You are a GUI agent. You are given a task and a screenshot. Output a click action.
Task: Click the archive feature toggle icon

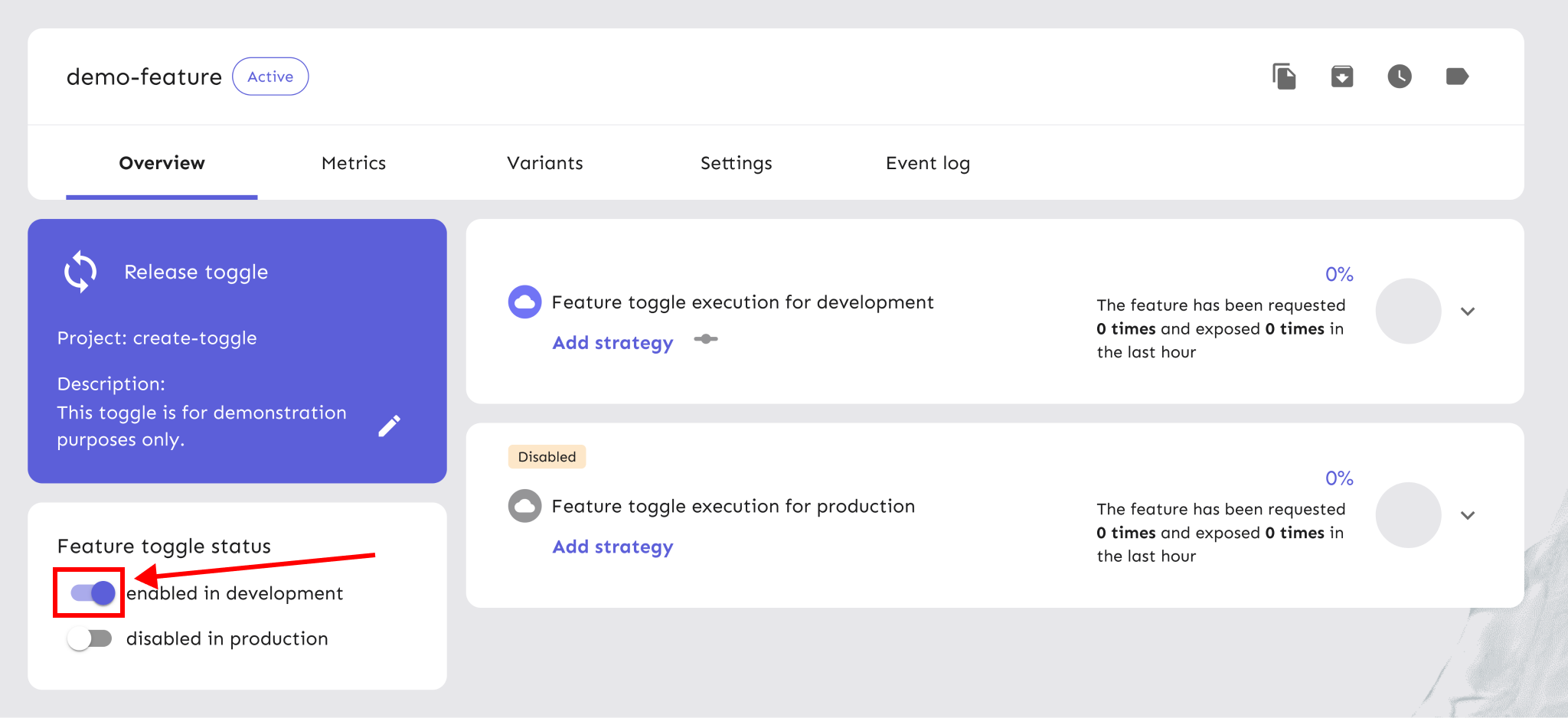tap(1341, 77)
